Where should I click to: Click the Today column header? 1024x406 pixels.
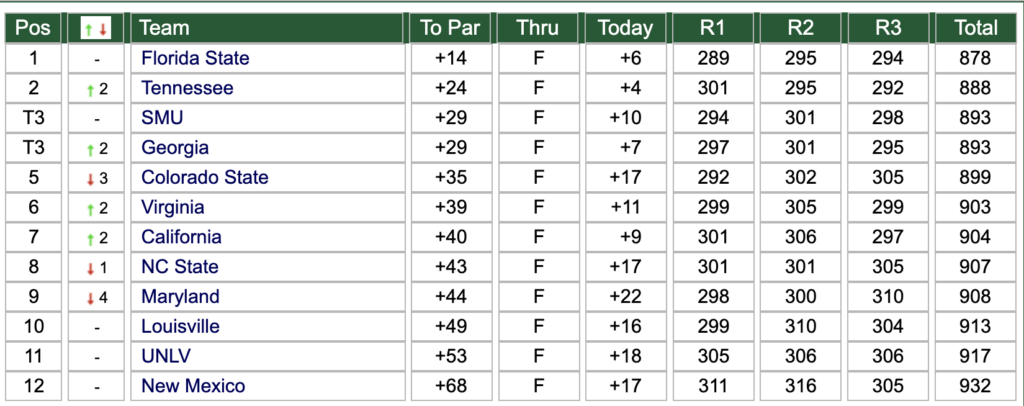[x=626, y=27]
